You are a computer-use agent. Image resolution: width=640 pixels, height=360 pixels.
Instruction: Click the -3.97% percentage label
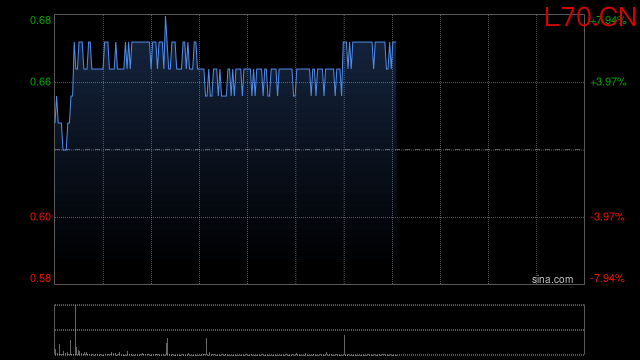click(607, 217)
